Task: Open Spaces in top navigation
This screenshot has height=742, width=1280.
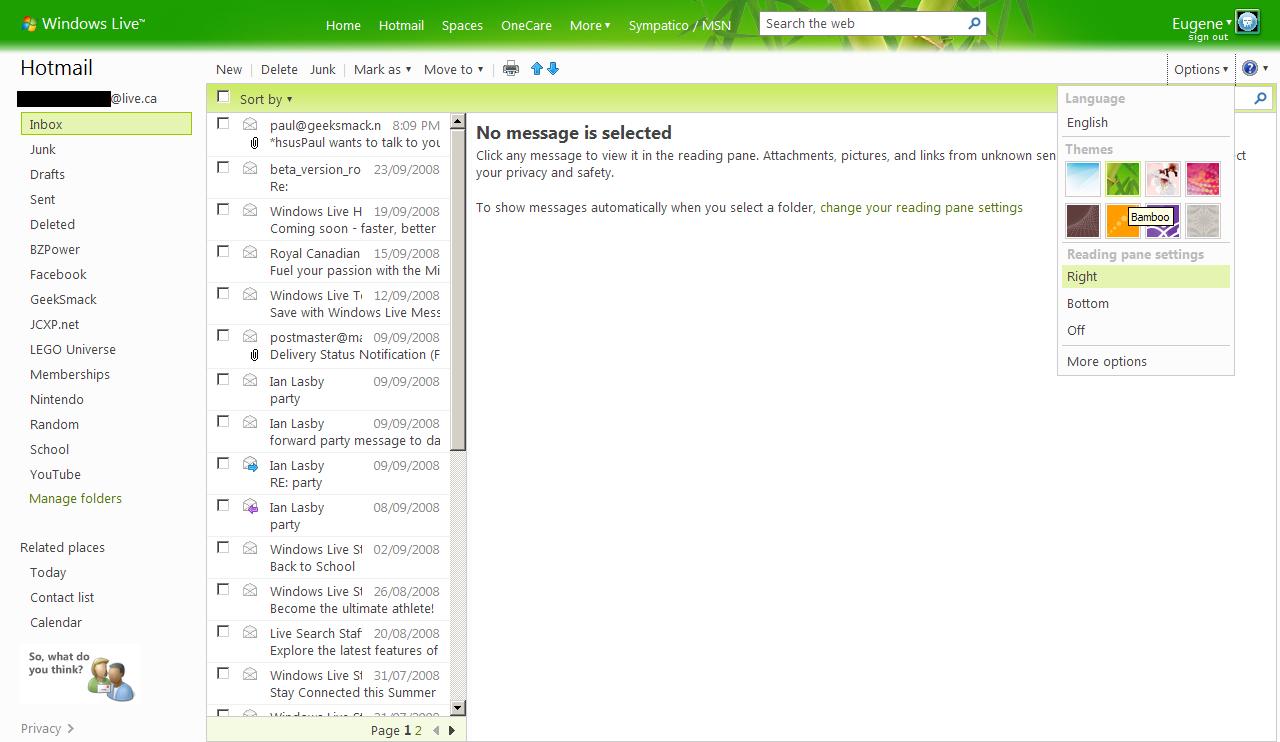Action: [462, 25]
